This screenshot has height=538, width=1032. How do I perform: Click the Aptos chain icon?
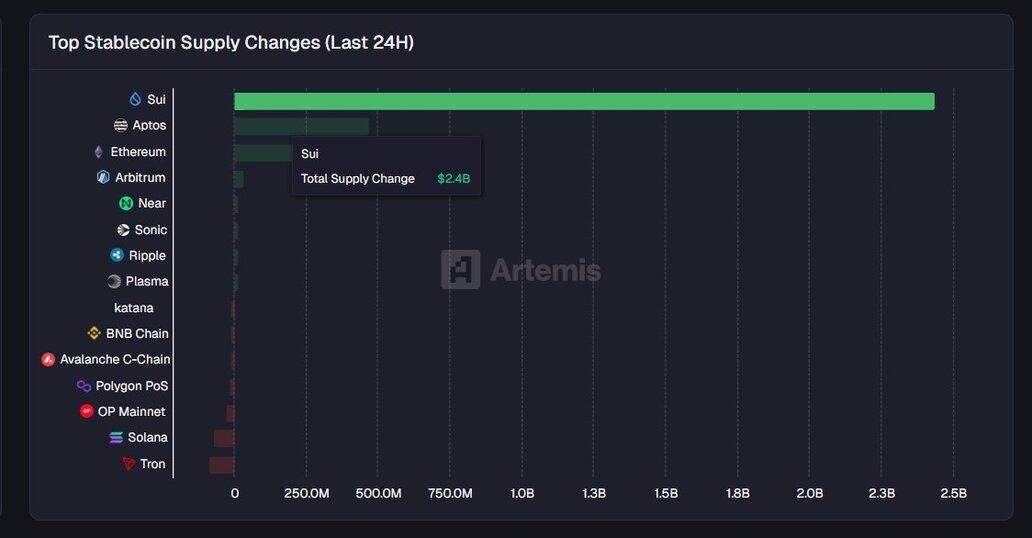click(x=121, y=125)
